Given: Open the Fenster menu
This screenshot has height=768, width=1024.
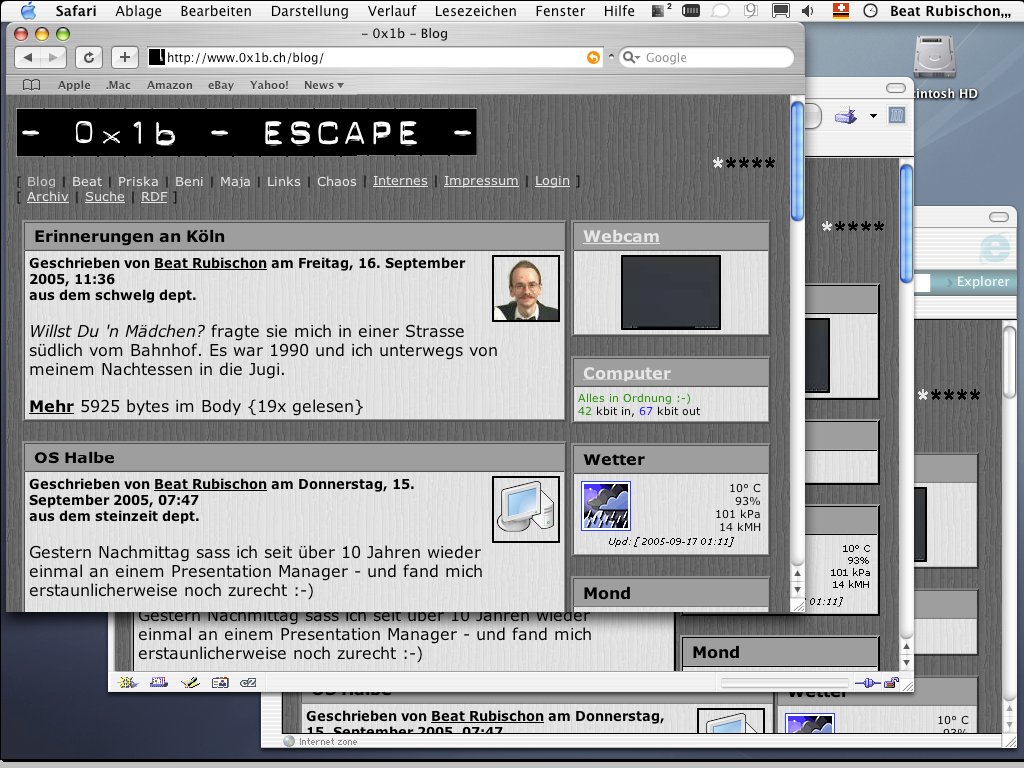Looking at the screenshot, I should pyautogui.click(x=560, y=10).
